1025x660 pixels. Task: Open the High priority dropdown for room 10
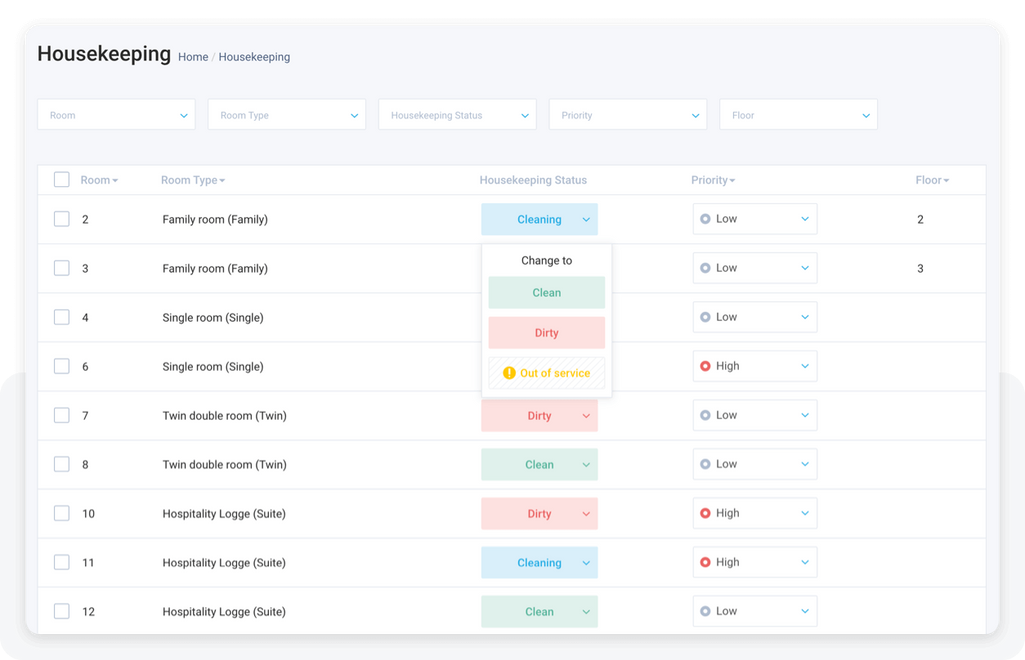click(755, 513)
